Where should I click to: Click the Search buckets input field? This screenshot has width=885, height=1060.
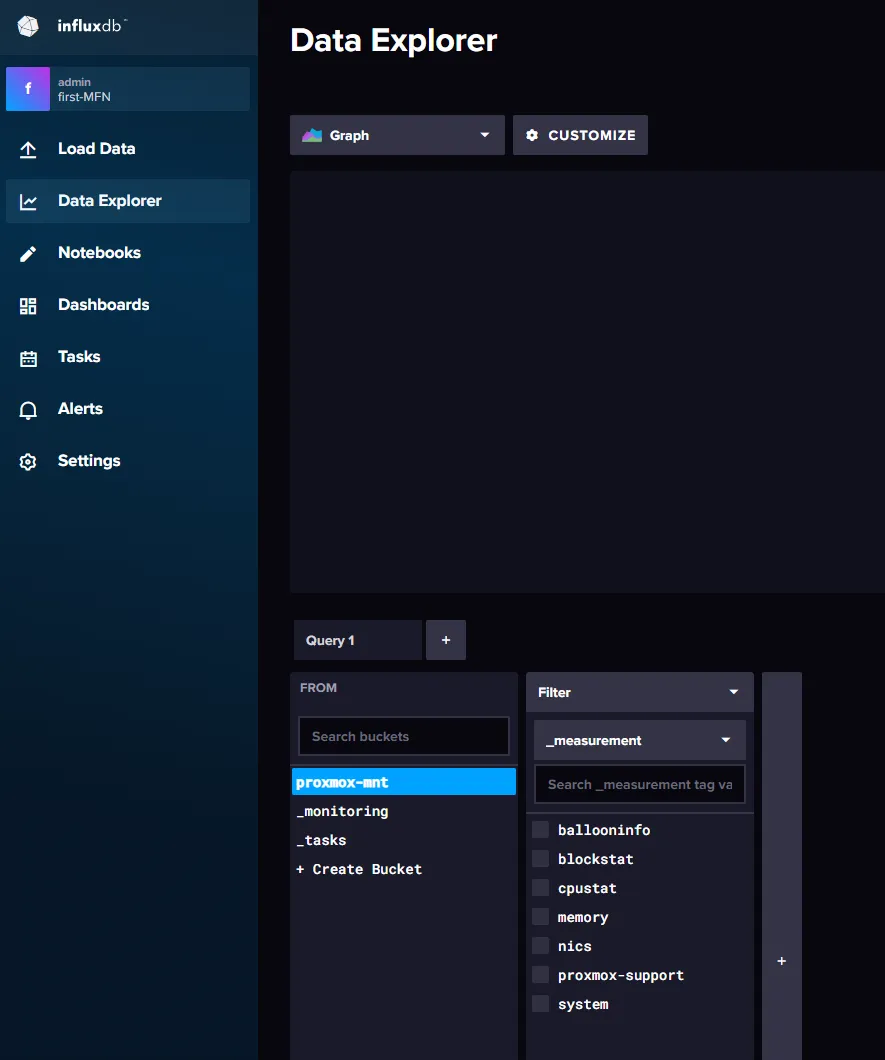coord(404,736)
